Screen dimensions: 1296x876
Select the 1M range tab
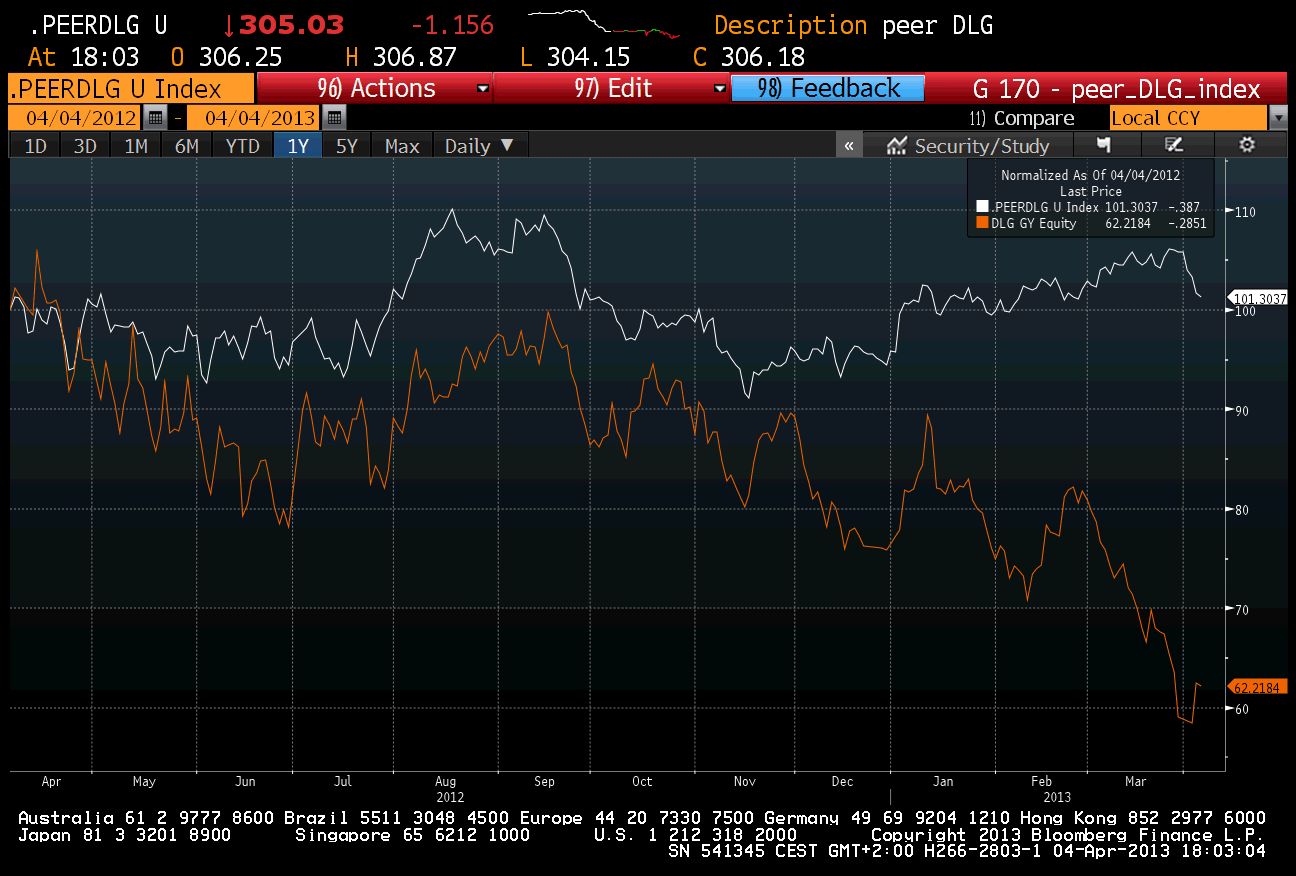[136, 146]
